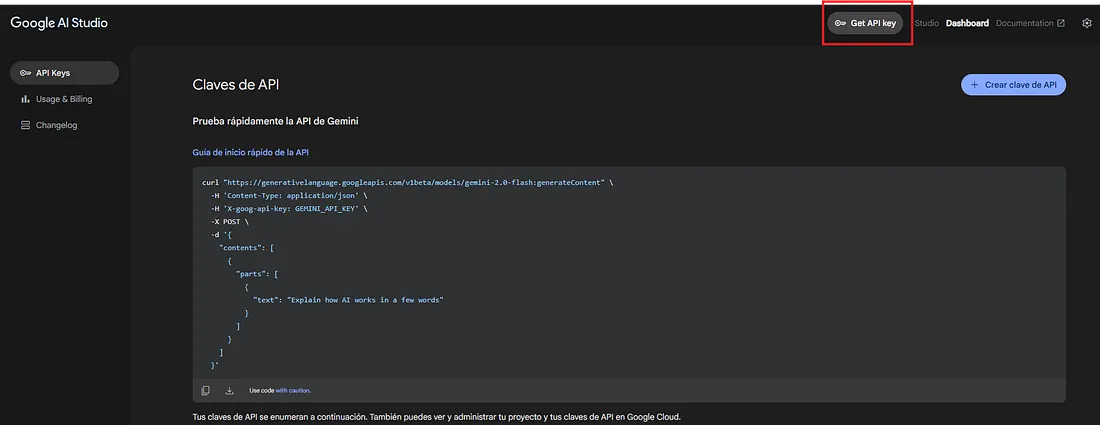
Task: Click the bar chart icon beside Usage & Billing
Action: tap(25, 99)
